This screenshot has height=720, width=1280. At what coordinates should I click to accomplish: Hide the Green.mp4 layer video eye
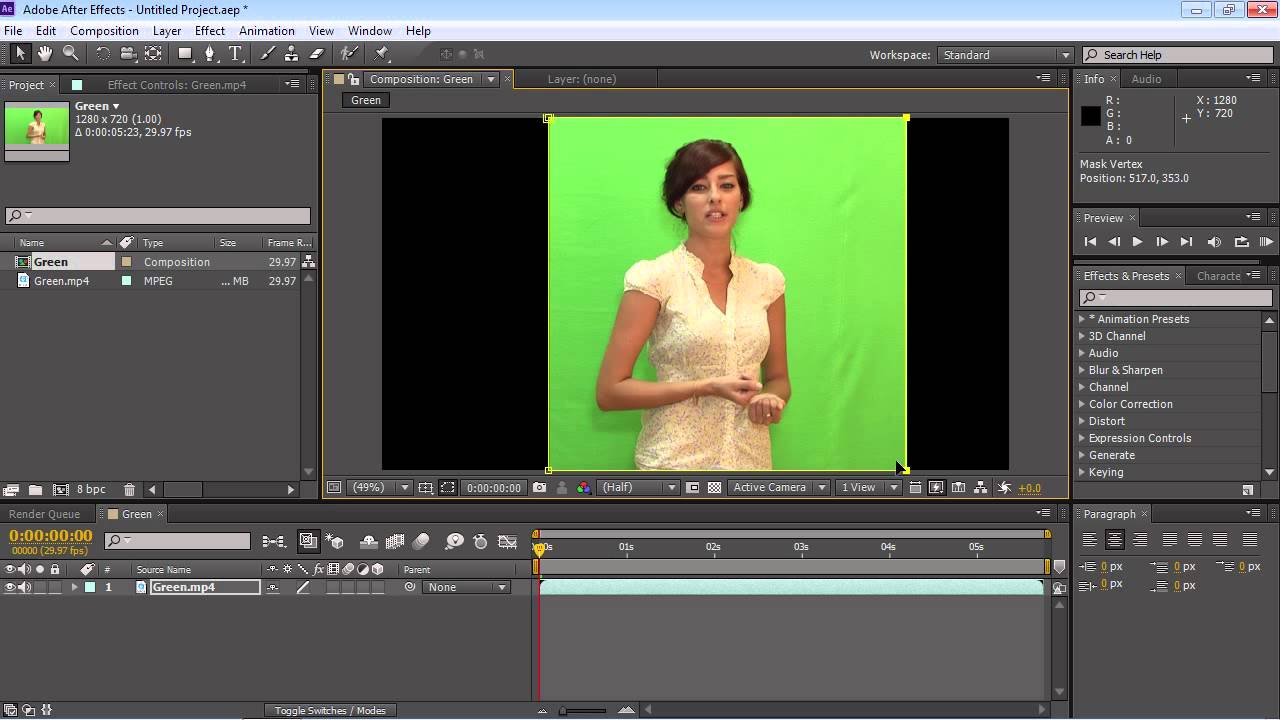coord(10,588)
